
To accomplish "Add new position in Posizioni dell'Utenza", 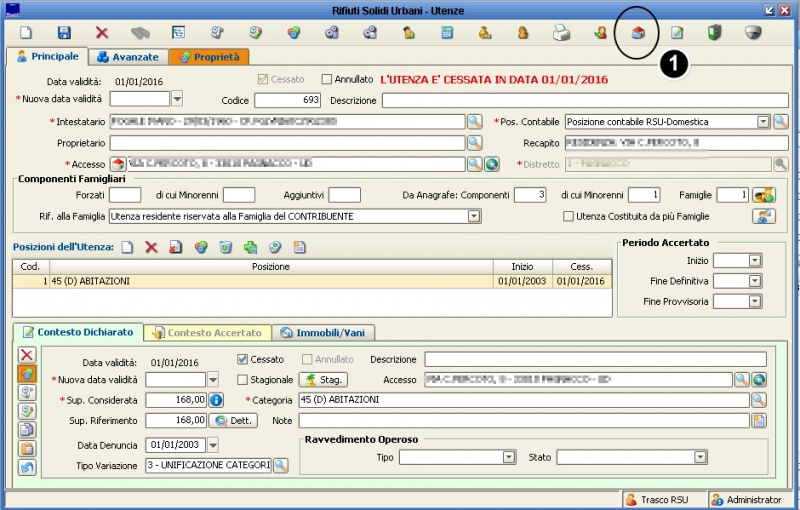I will tap(127, 247).
